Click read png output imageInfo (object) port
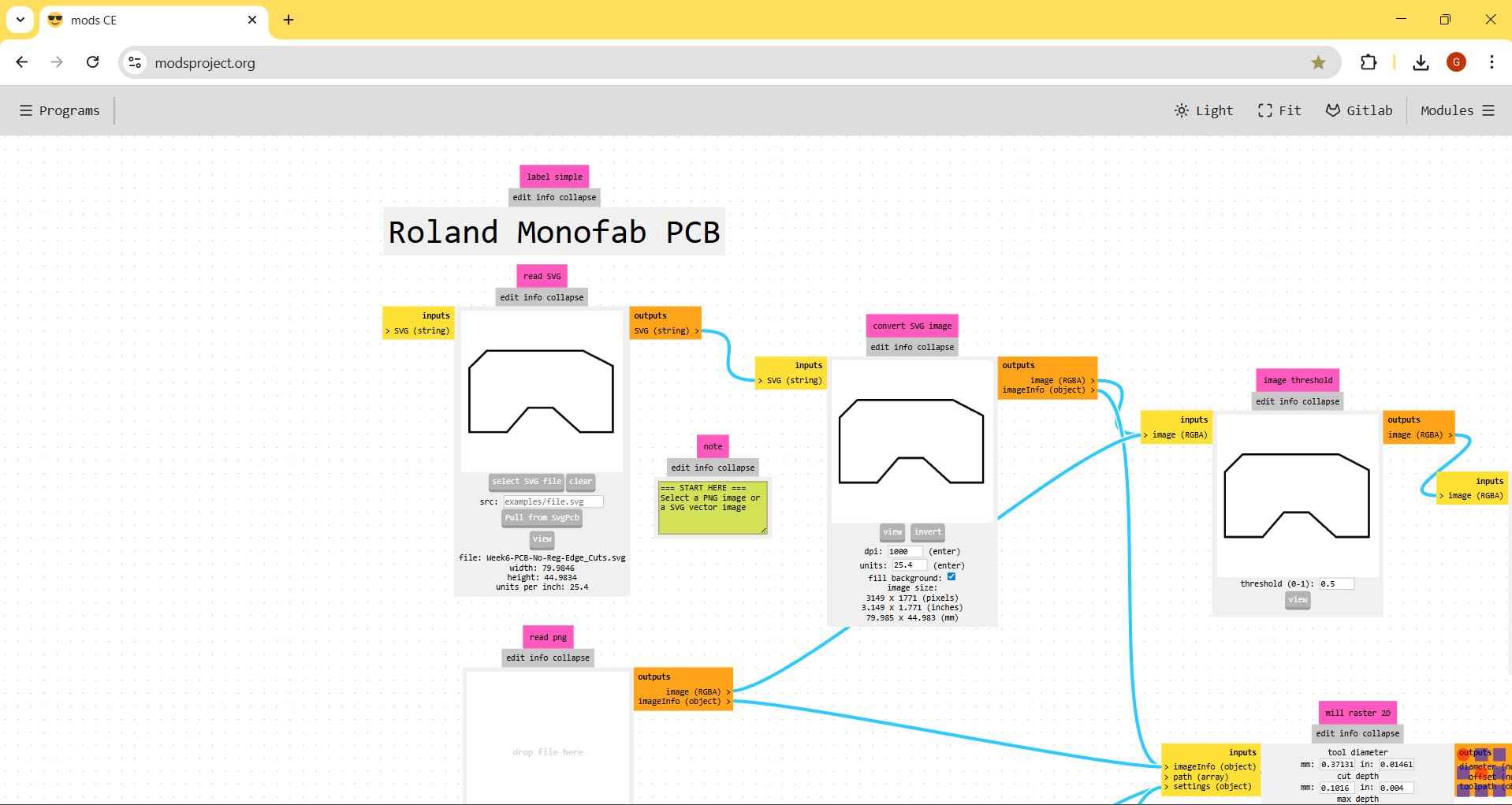The height and width of the screenshot is (805, 1512). tap(684, 702)
